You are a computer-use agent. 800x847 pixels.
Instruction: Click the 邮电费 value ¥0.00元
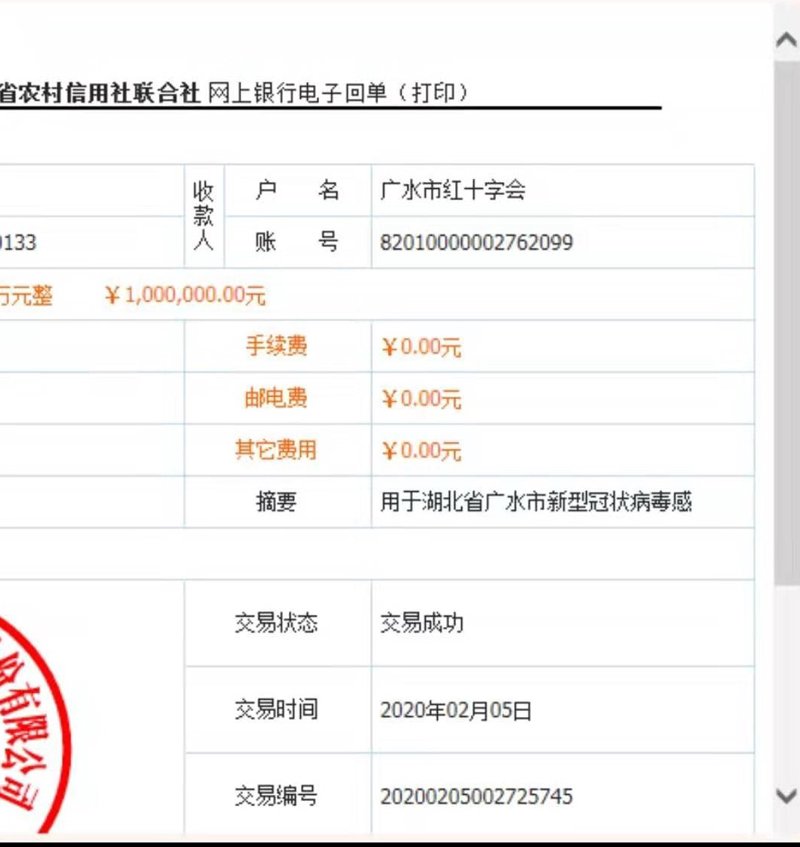pyautogui.click(x=421, y=399)
